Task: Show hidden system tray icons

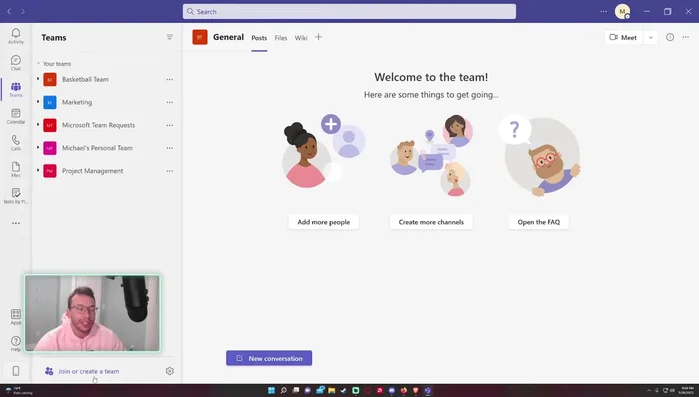Action: coord(649,391)
